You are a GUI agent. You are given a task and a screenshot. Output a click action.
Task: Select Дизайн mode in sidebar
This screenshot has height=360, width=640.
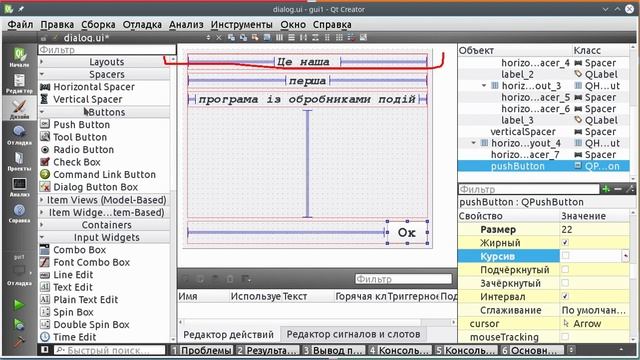[x=19, y=109]
